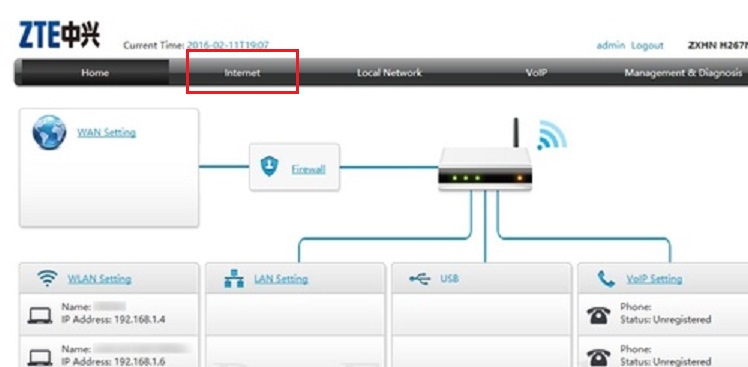
Task: Click the ZTE logo
Action: (59, 35)
